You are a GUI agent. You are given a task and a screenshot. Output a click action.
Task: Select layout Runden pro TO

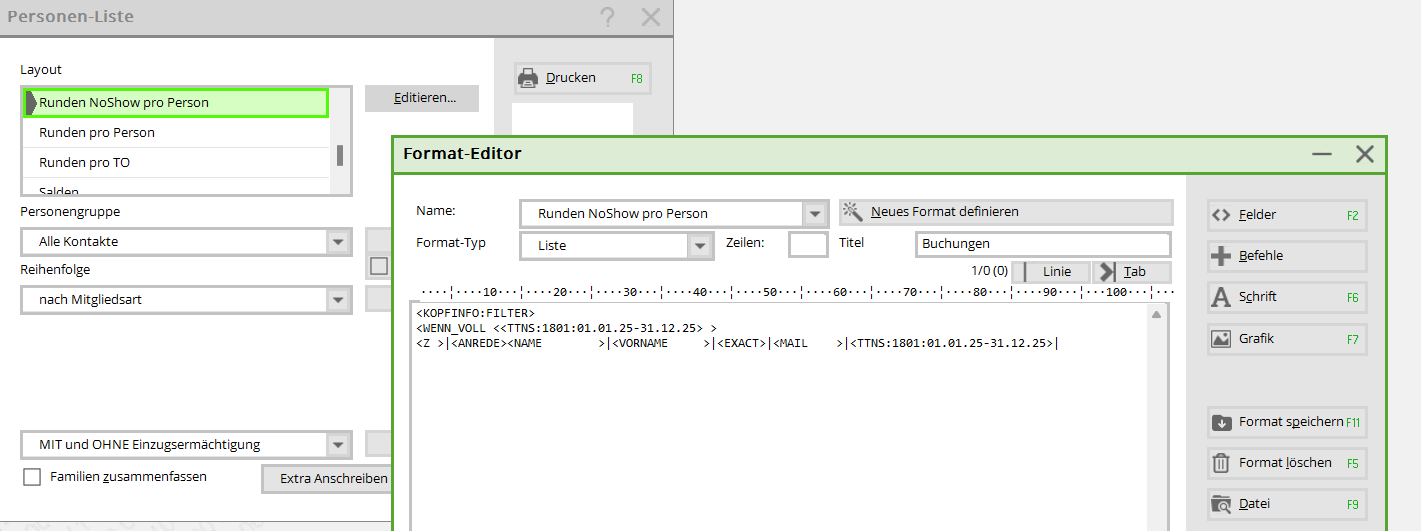pyautogui.click(x=176, y=163)
